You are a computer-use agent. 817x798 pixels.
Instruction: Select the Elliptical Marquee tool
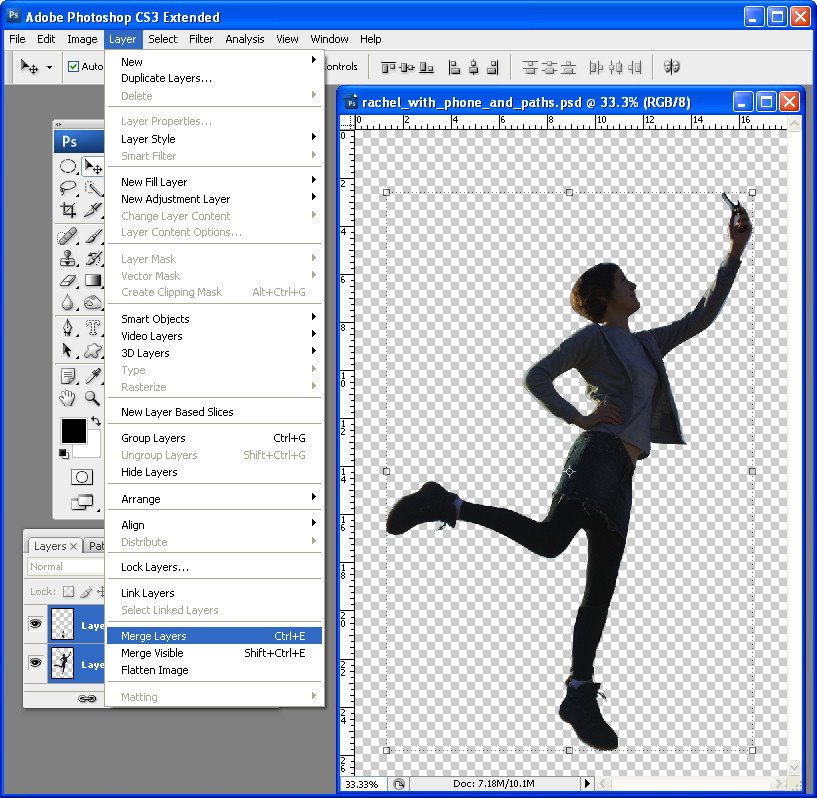pyautogui.click(x=68, y=167)
